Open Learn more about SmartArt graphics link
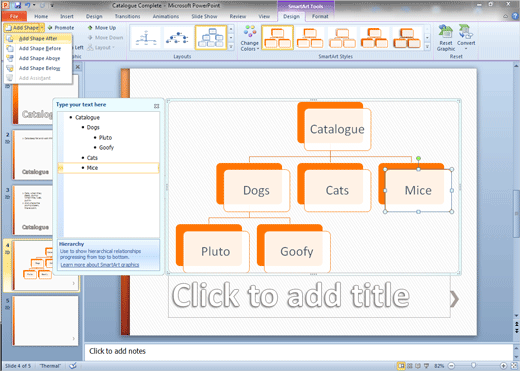Image resolution: width=520 pixels, height=371 pixels. pyautogui.click(x=100, y=265)
